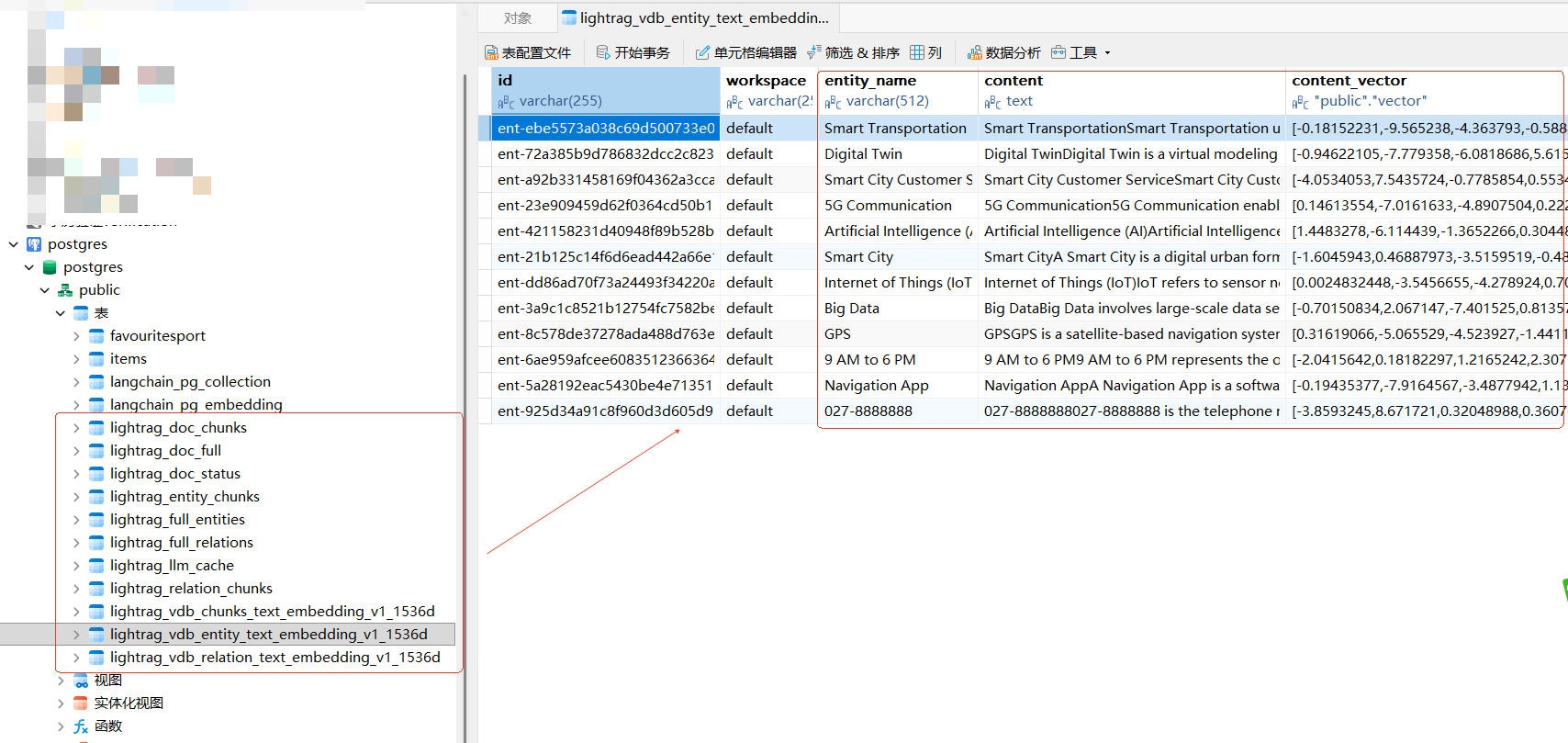The width and height of the screenshot is (1568, 743).
Task: Click the Smart Transportation content_vector cell
Action: pos(1425,129)
